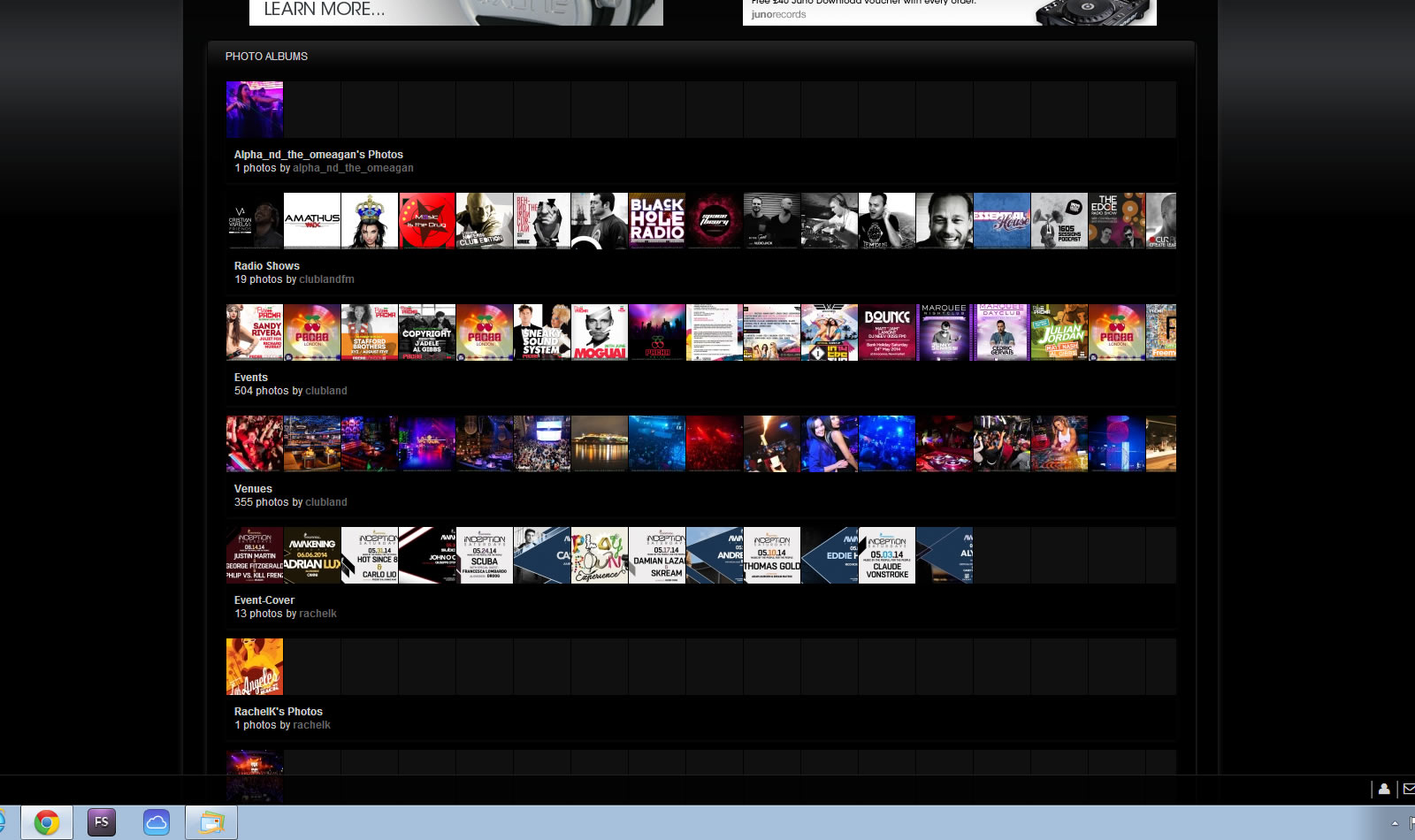
Task: Open the Play Round Experience cover
Action: pyautogui.click(x=600, y=555)
